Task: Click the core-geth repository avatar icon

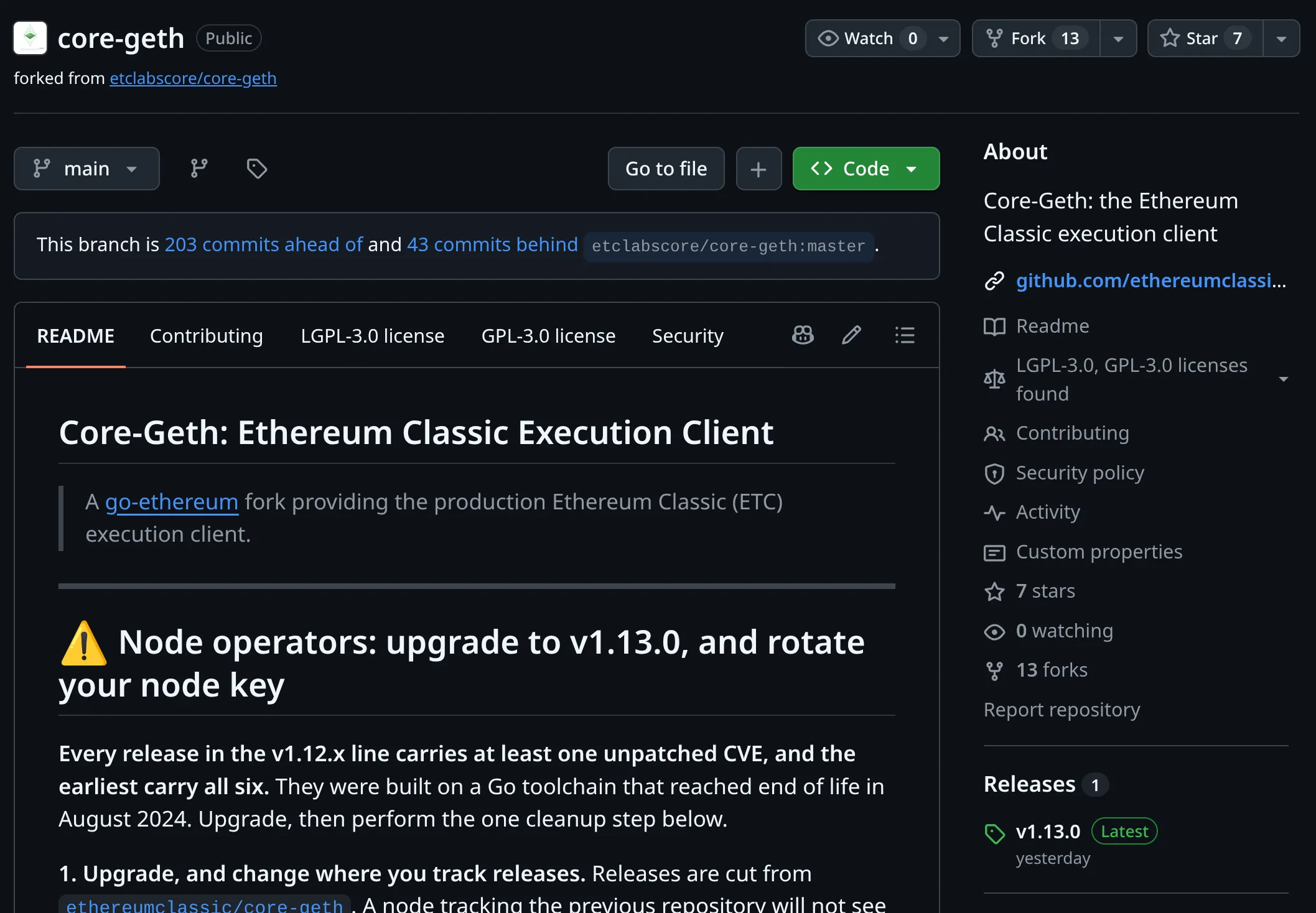Action: tap(30, 38)
